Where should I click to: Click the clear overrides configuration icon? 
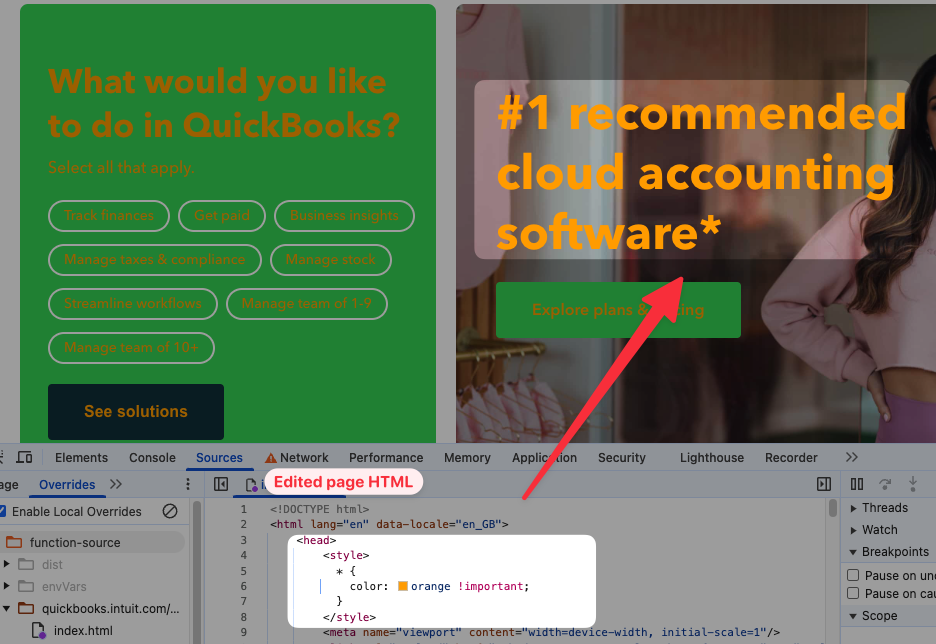point(170,511)
